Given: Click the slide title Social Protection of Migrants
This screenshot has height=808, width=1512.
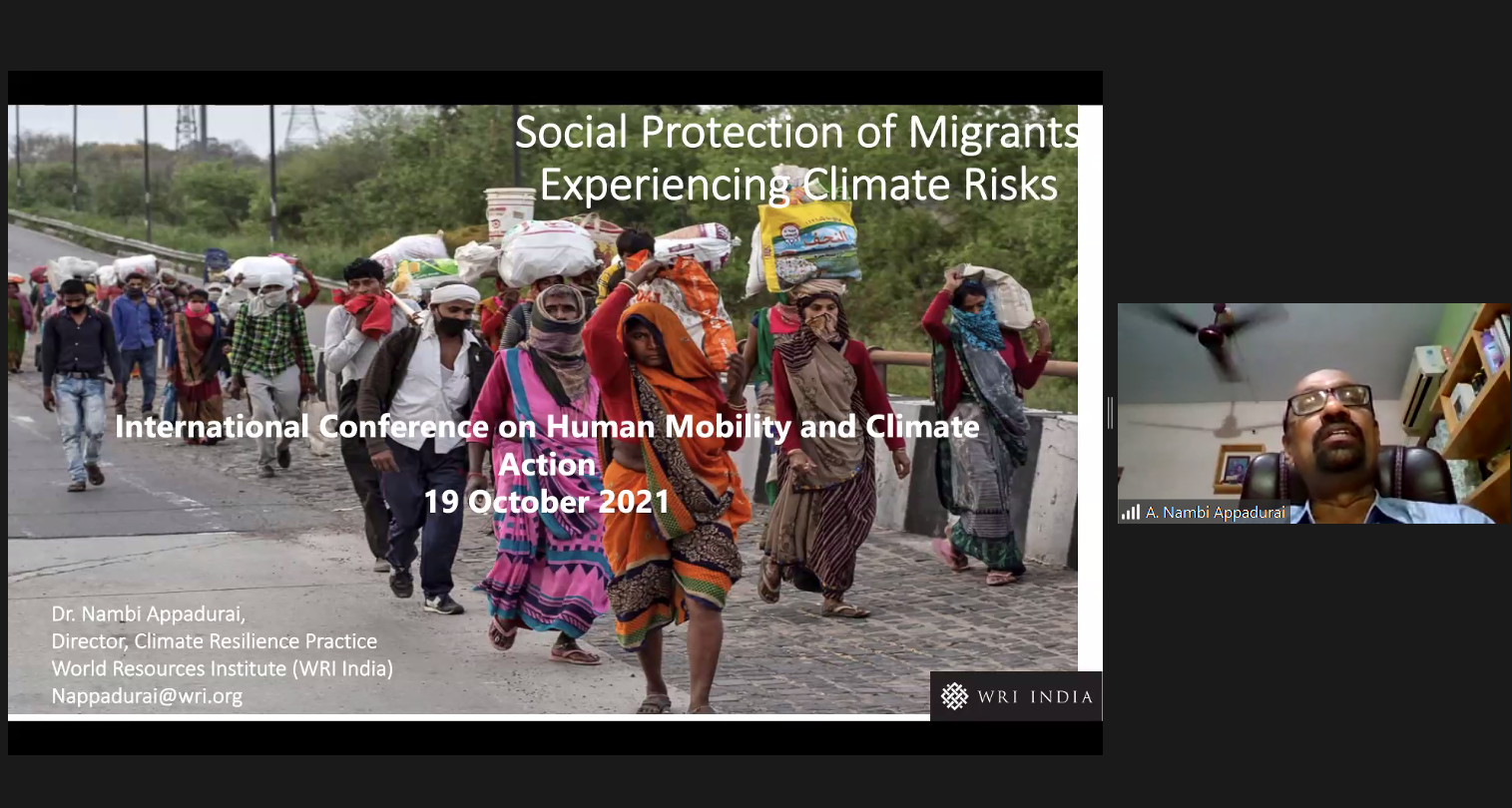Looking at the screenshot, I should click(797, 133).
